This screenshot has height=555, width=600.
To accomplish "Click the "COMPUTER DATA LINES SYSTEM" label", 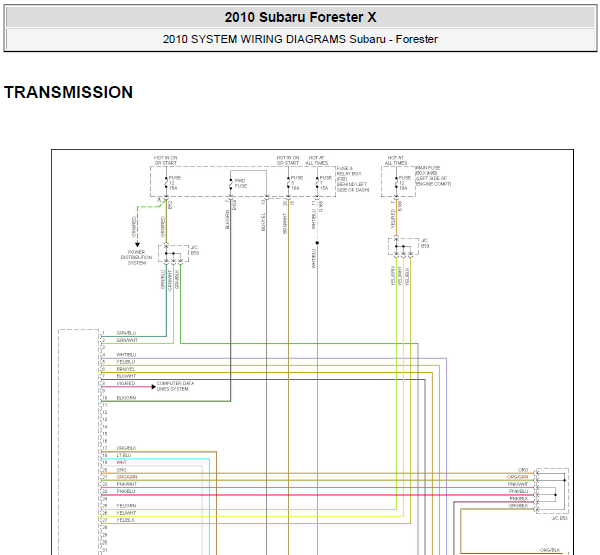I will pos(175,386).
